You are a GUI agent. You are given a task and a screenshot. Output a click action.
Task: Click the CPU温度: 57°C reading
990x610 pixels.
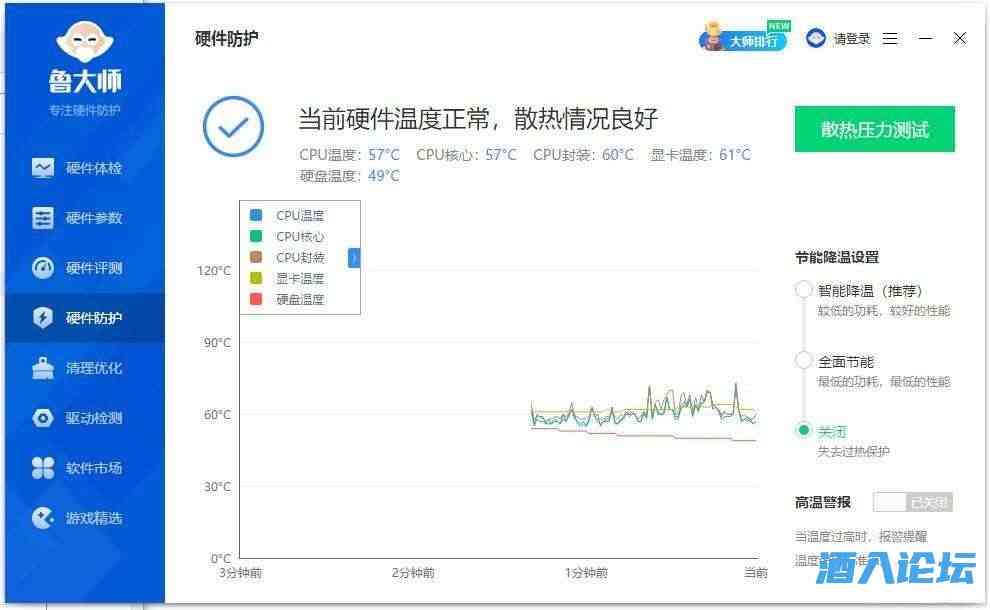pos(349,155)
